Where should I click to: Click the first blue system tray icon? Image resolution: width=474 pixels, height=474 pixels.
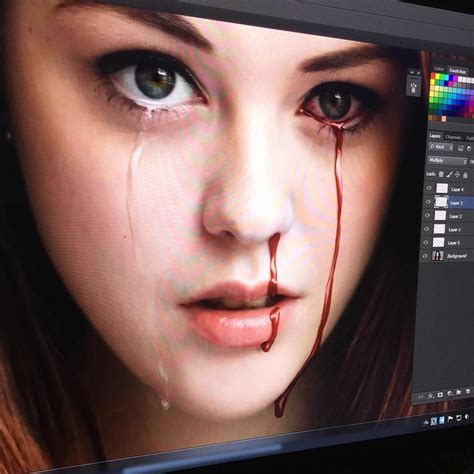433,421
